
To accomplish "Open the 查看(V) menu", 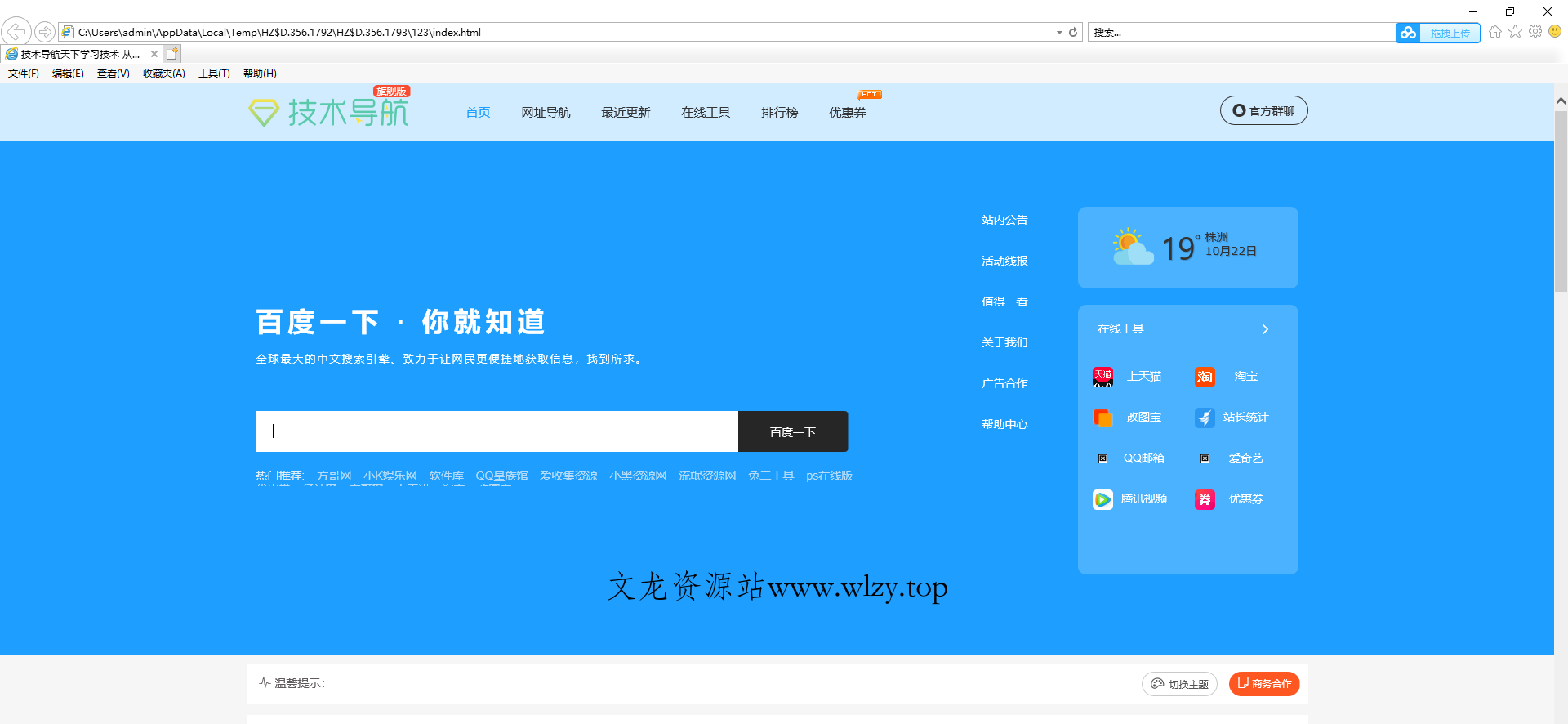I will (114, 74).
